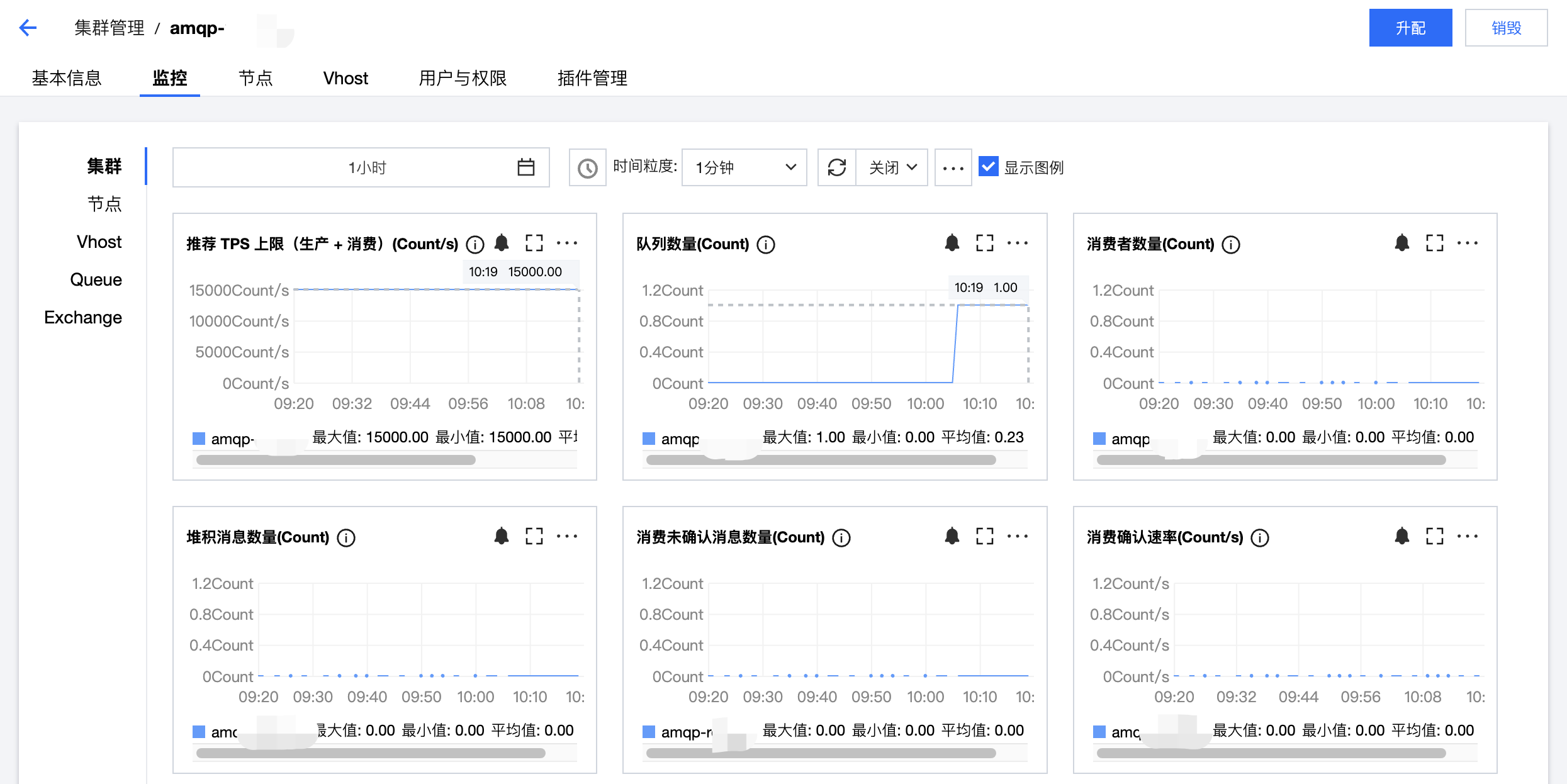Show info tooltip for 队列数量 chart
Viewport: 1567px width, 784px height.
[x=766, y=244]
